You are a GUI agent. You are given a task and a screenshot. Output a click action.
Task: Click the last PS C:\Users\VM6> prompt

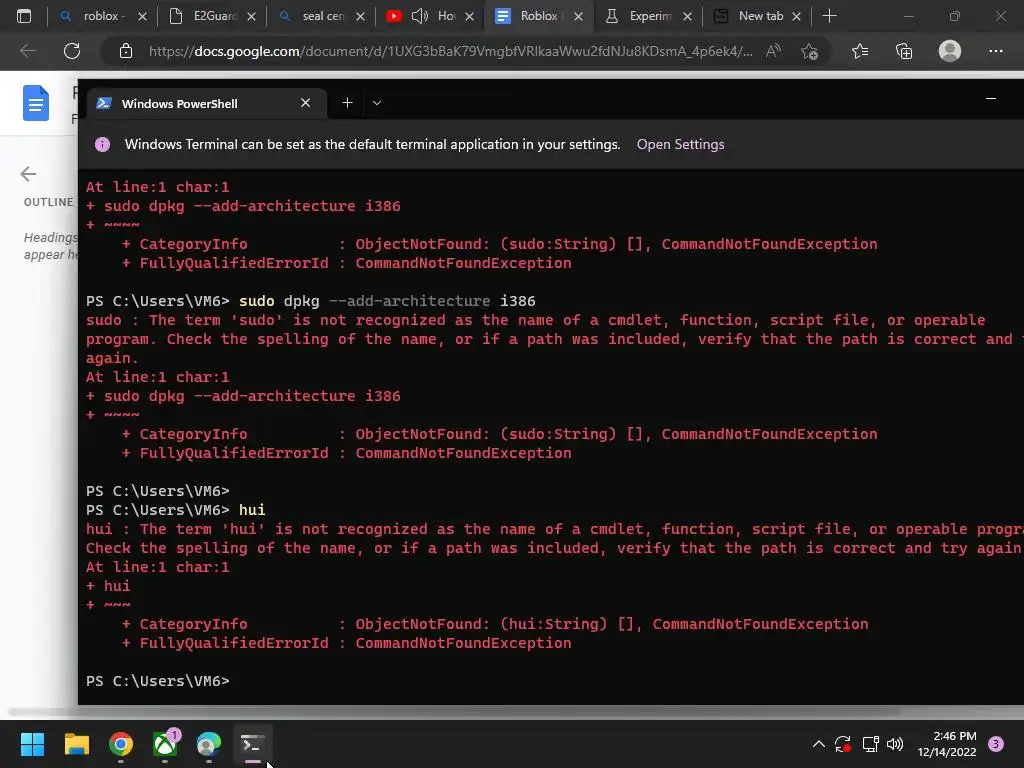[157, 681]
